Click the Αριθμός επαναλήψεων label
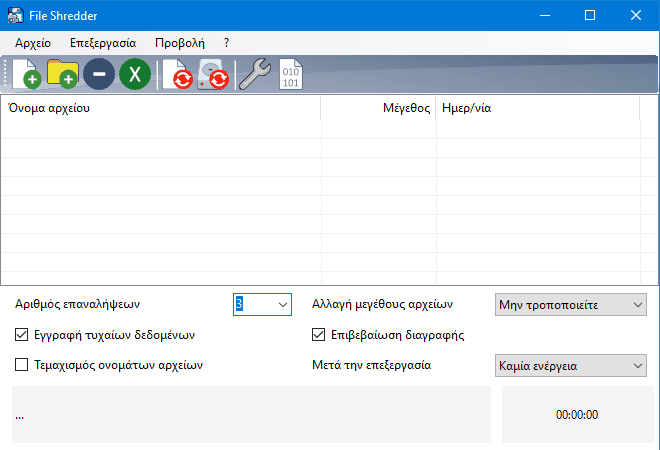This screenshot has height=450, width=660. [x=77, y=304]
